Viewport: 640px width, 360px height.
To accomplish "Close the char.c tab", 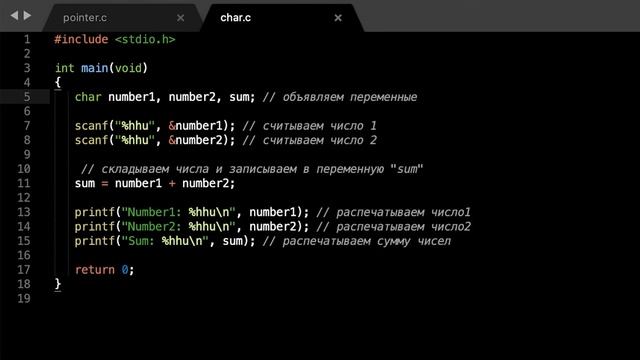I will [338, 18].
